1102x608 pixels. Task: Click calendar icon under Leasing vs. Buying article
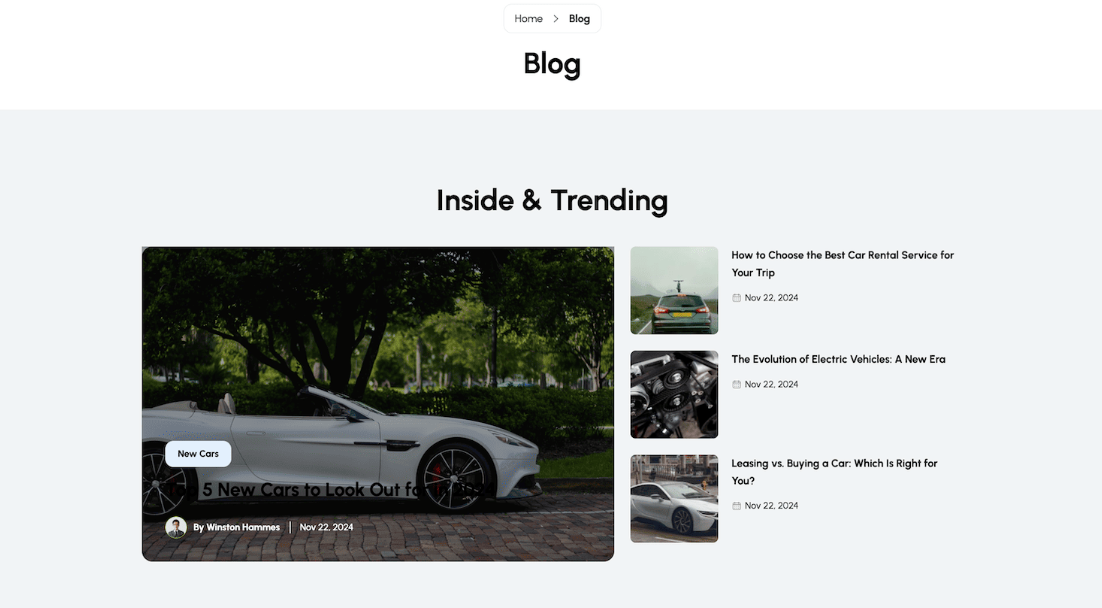click(x=737, y=506)
